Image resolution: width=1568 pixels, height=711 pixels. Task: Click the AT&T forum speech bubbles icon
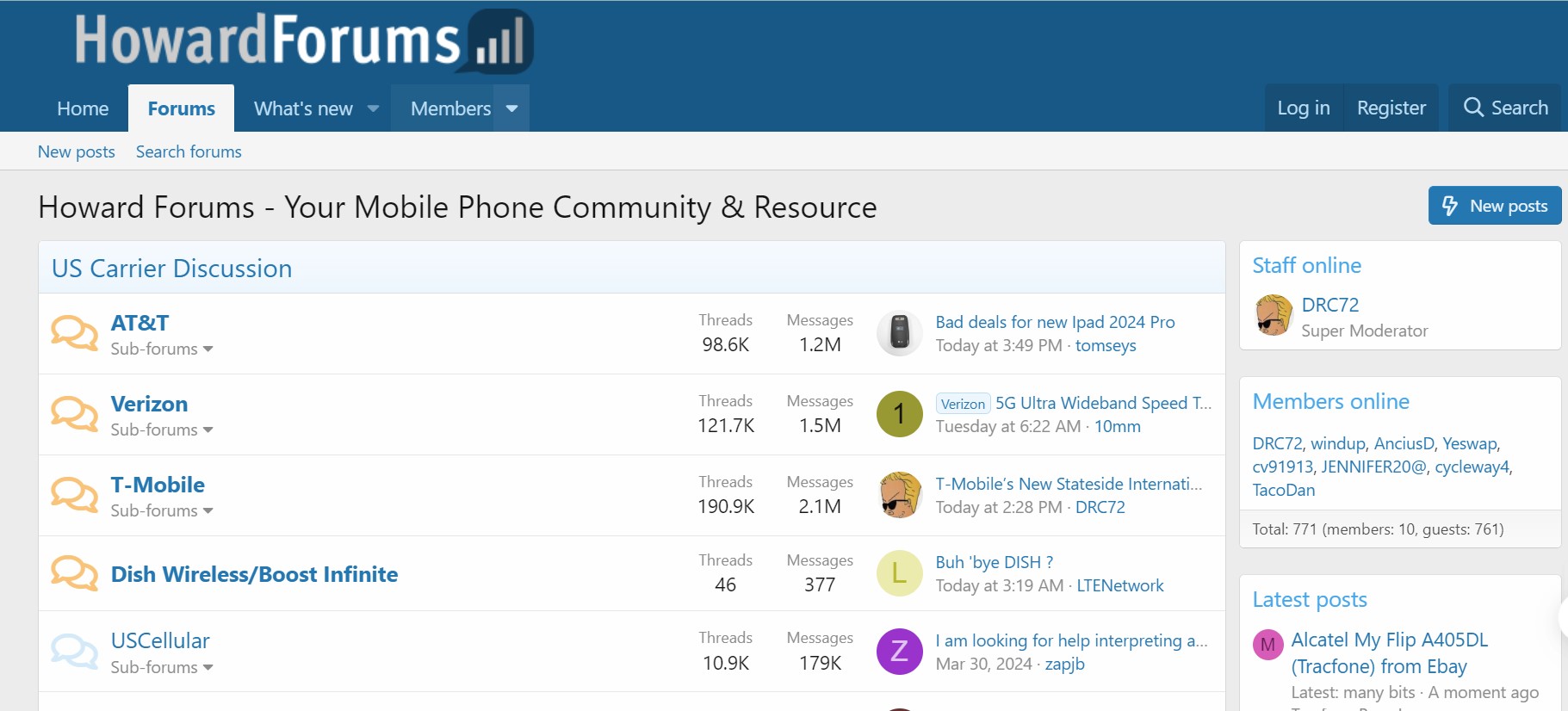pos(74,333)
